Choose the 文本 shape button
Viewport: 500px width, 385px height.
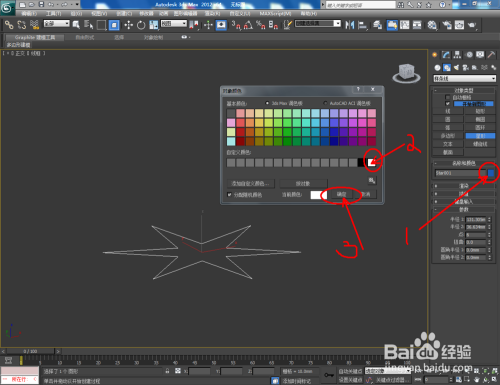[448, 144]
